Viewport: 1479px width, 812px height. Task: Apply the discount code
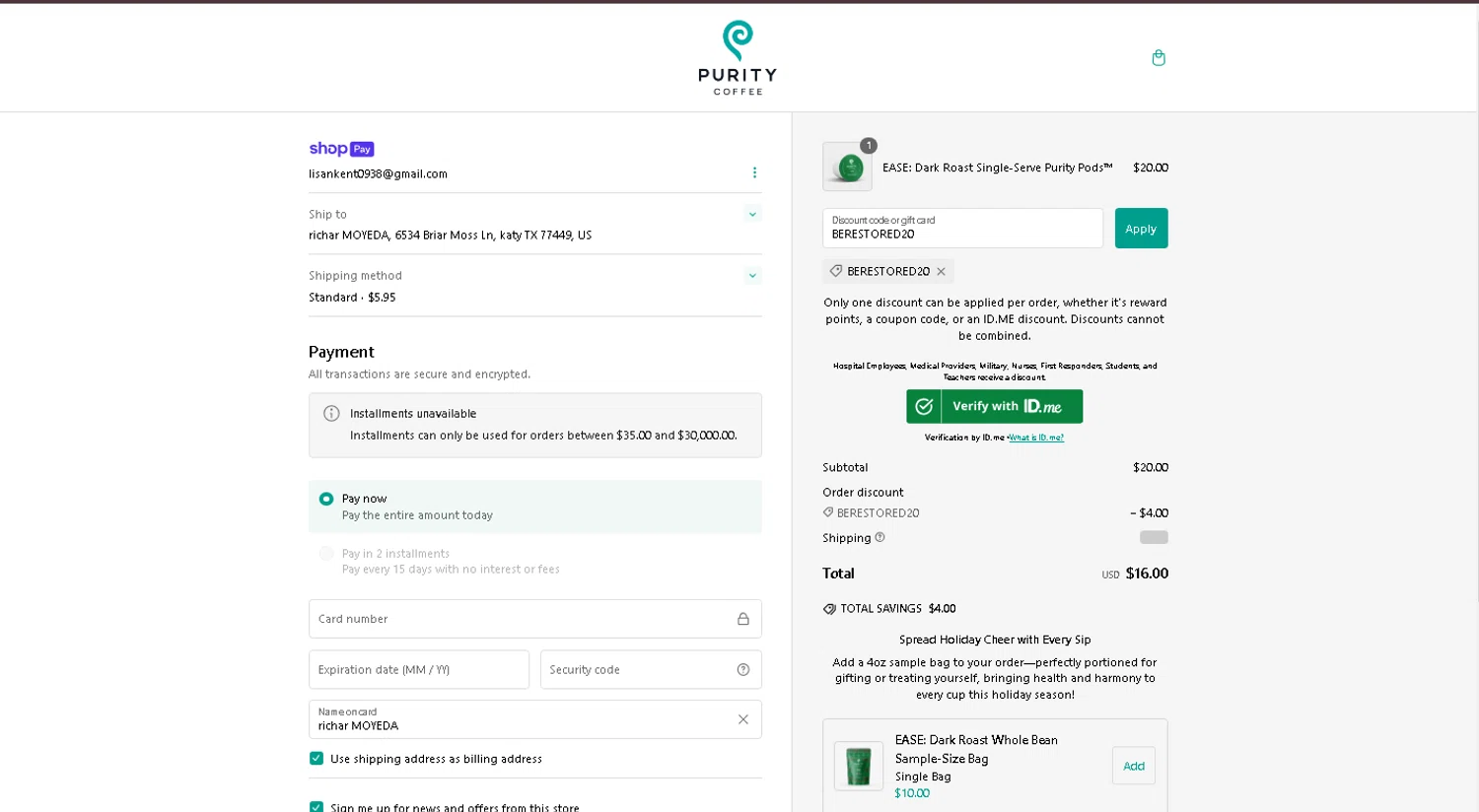1141,229
